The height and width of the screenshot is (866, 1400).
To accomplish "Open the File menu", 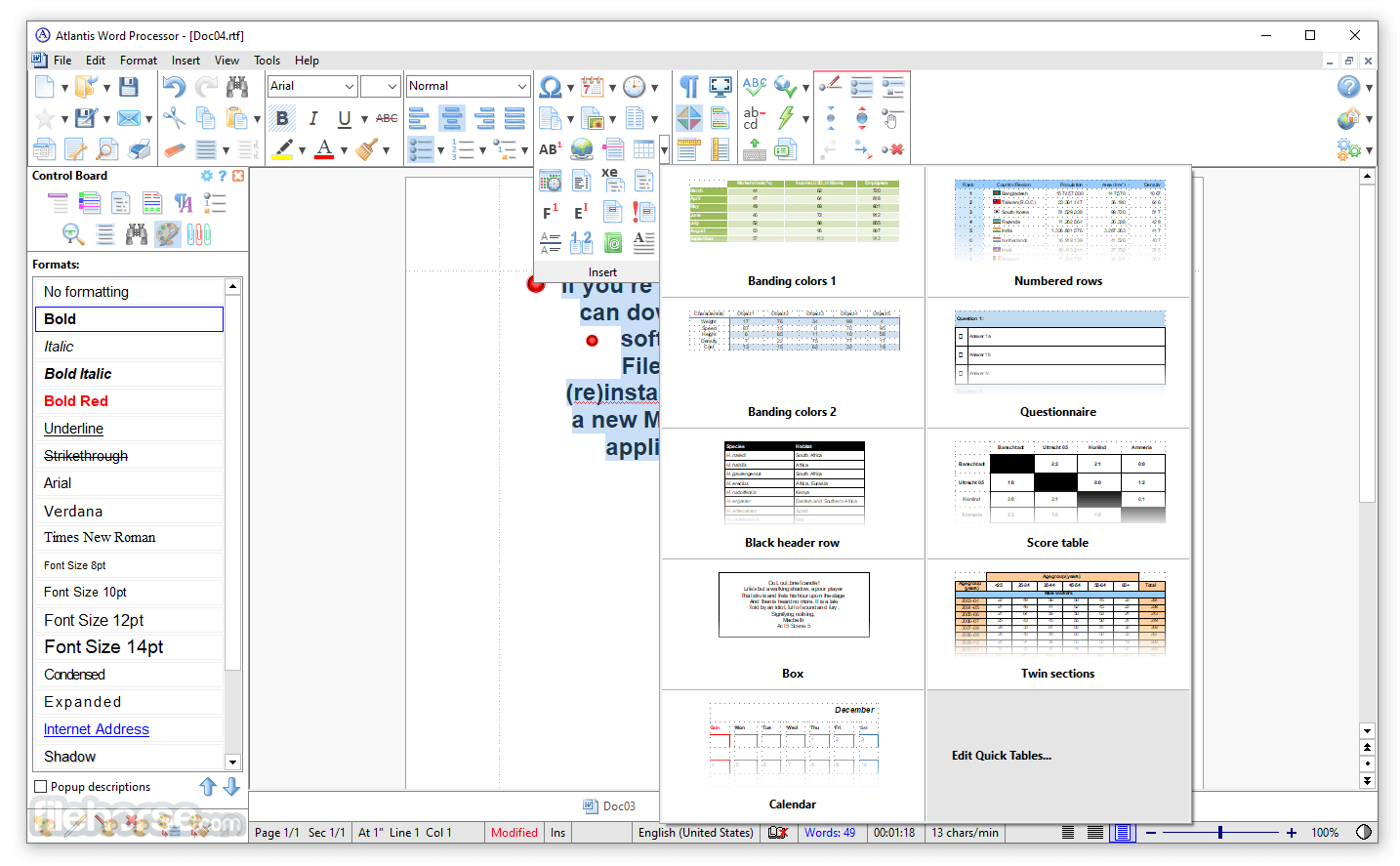I will [x=62, y=61].
